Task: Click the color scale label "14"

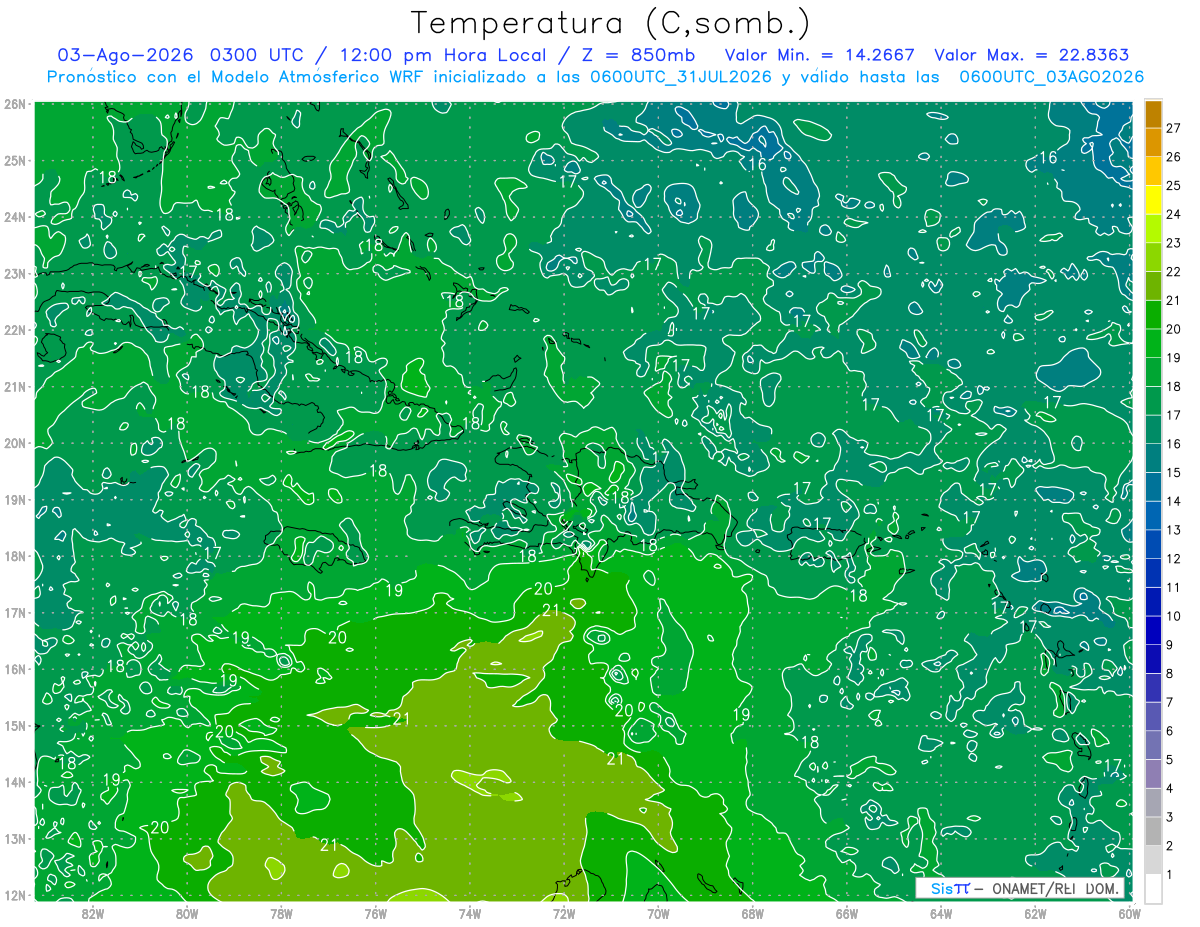Action: click(x=1174, y=501)
